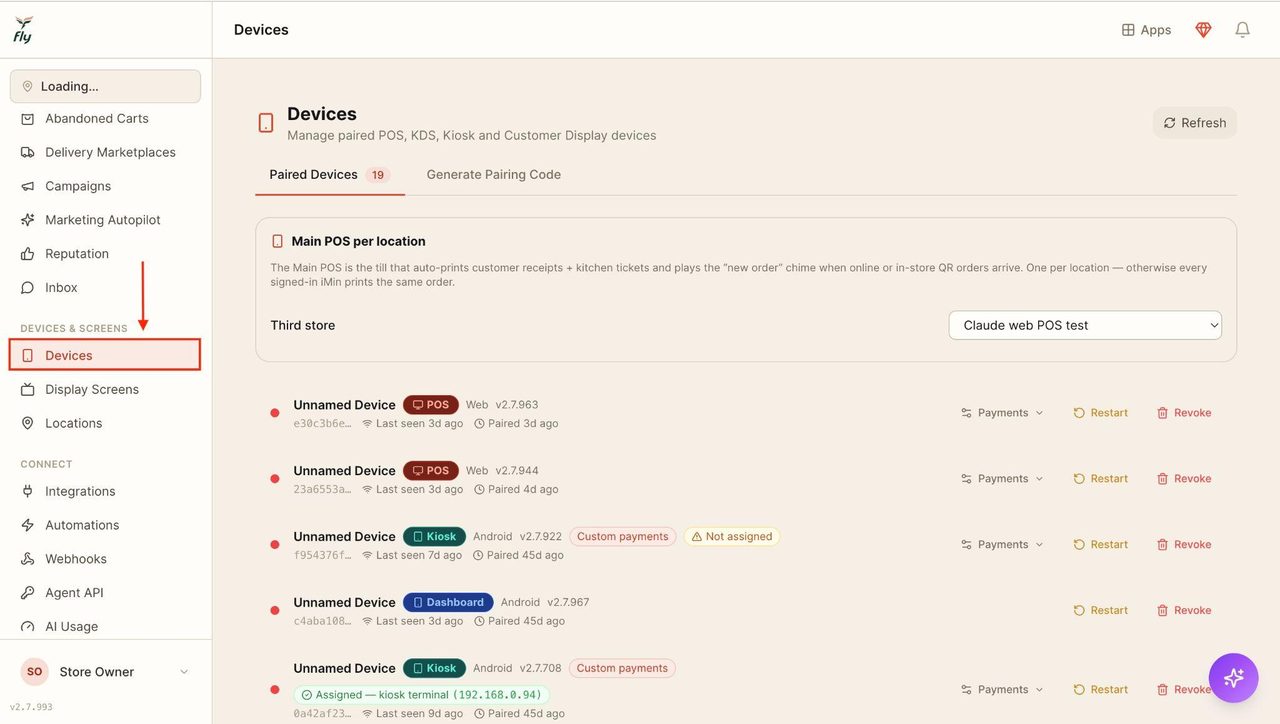The width and height of the screenshot is (1280, 724).
Task: Open the Third store main POS dropdown
Action: pos(1085,325)
